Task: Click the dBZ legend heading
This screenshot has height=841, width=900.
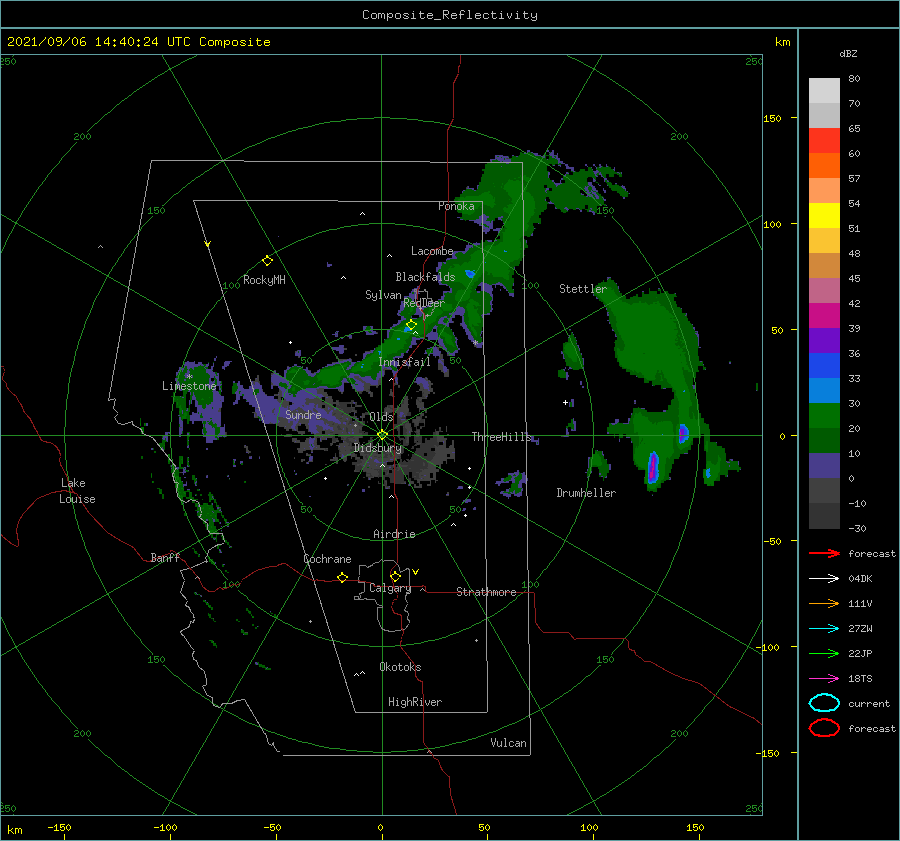Action: tap(848, 53)
